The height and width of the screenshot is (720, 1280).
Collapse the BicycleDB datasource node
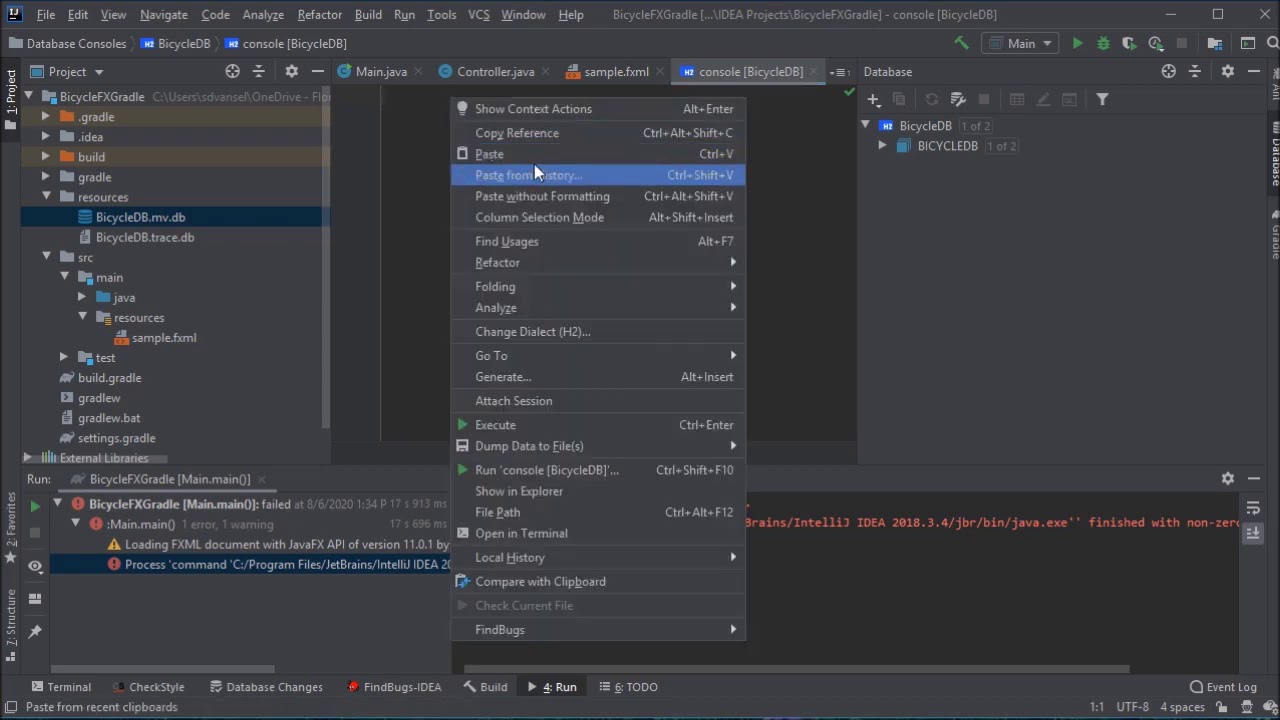(865, 126)
